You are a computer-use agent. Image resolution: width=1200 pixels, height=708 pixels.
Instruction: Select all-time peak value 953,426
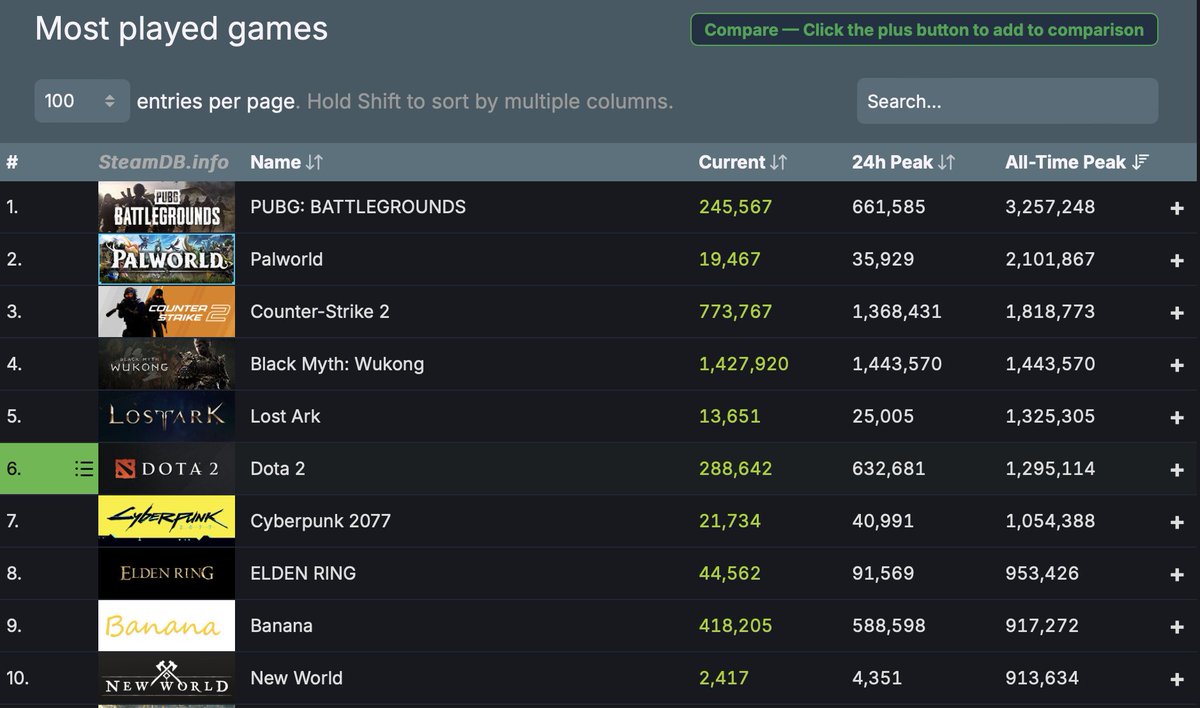pos(1042,573)
